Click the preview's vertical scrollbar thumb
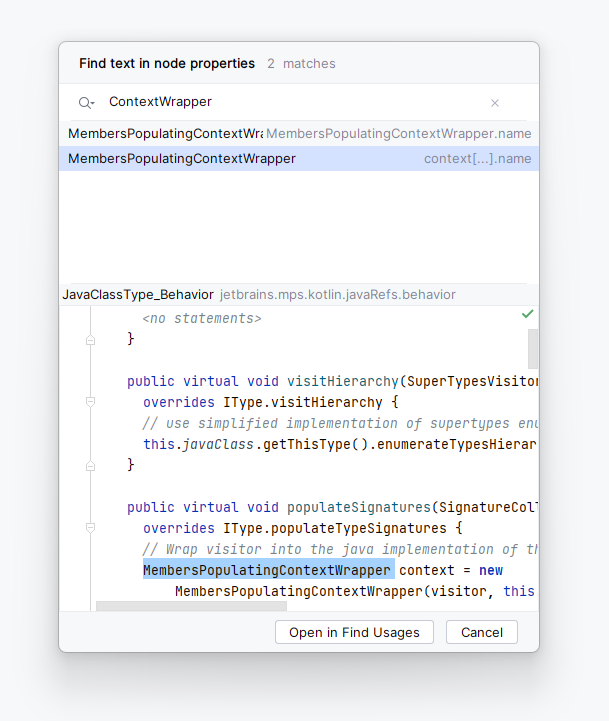Viewport: 609px width, 721px height. (533, 349)
